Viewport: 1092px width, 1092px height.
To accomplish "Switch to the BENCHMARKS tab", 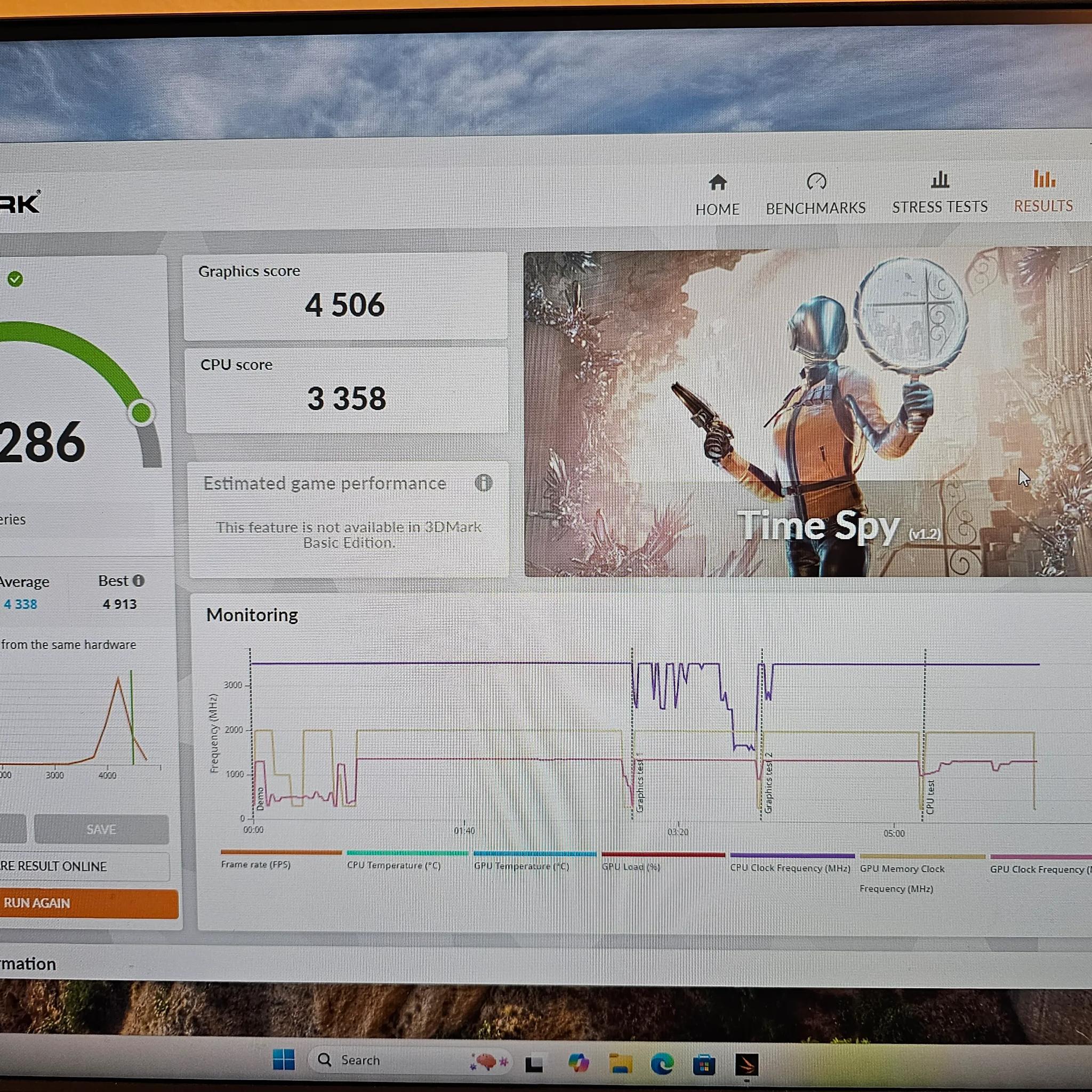I will (x=816, y=195).
